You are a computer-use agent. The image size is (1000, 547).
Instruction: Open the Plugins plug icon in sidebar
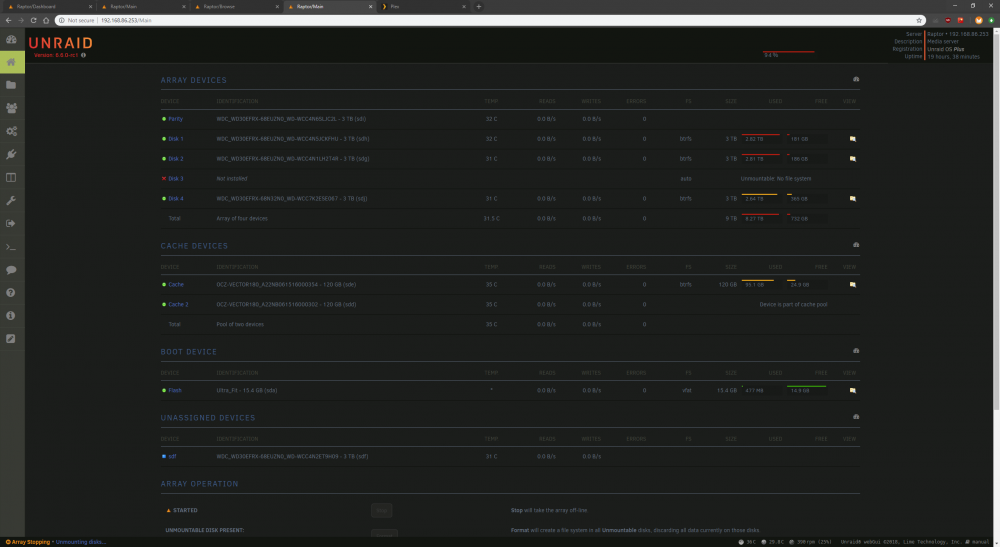(11, 154)
